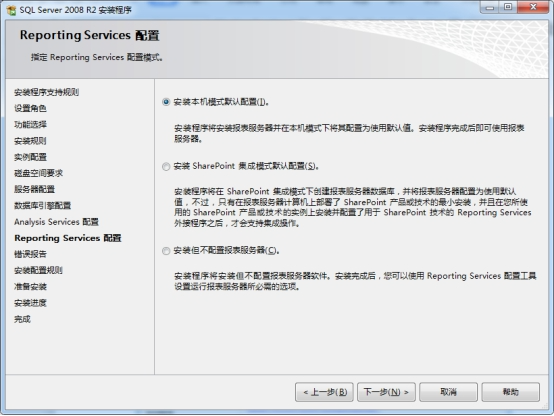Click the 错误报告 step in sidebar
This screenshot has width=554, height=416.
(x=30, y=254)
